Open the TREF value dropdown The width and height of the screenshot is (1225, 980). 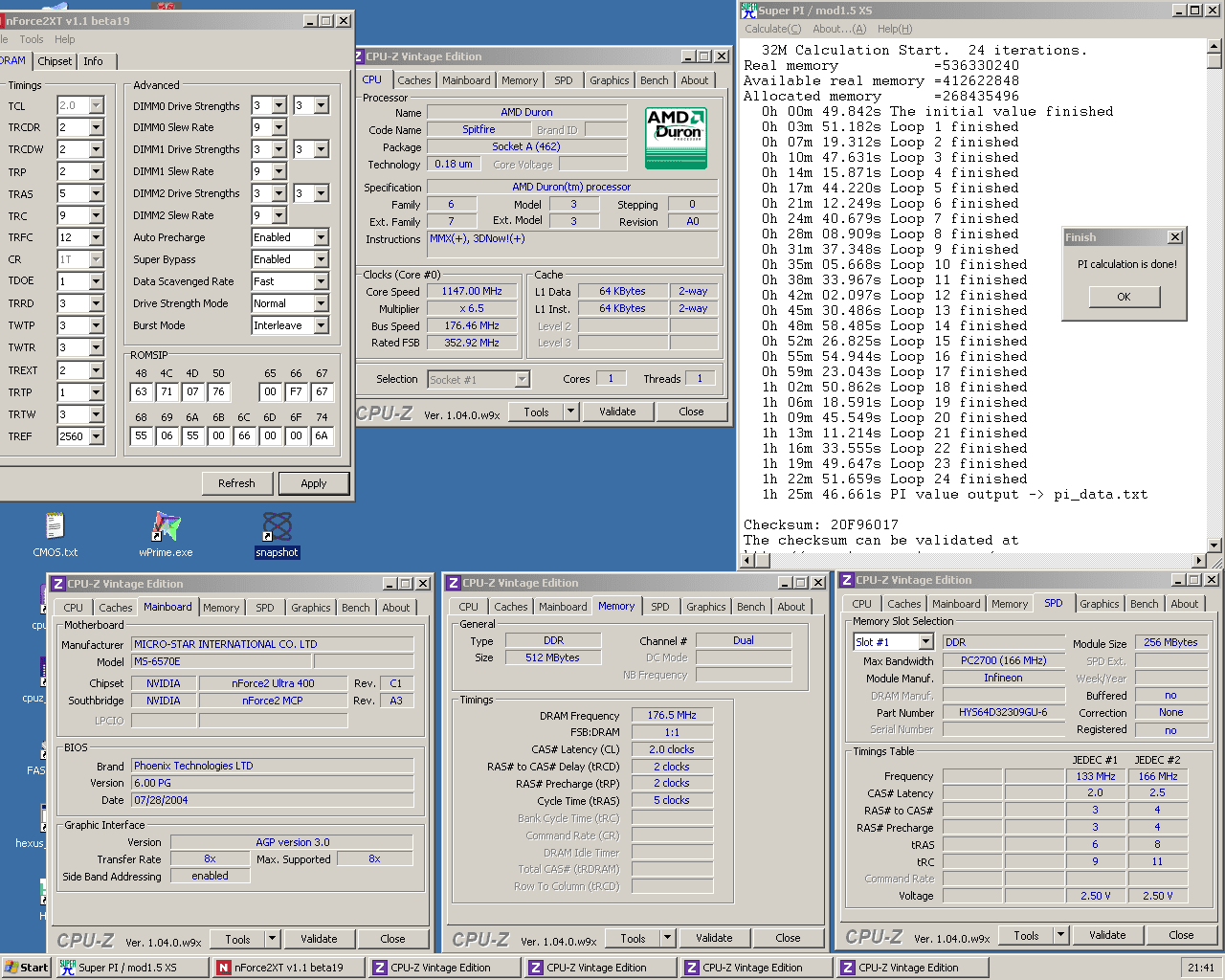pyautogui.click(x=96, y=436)
